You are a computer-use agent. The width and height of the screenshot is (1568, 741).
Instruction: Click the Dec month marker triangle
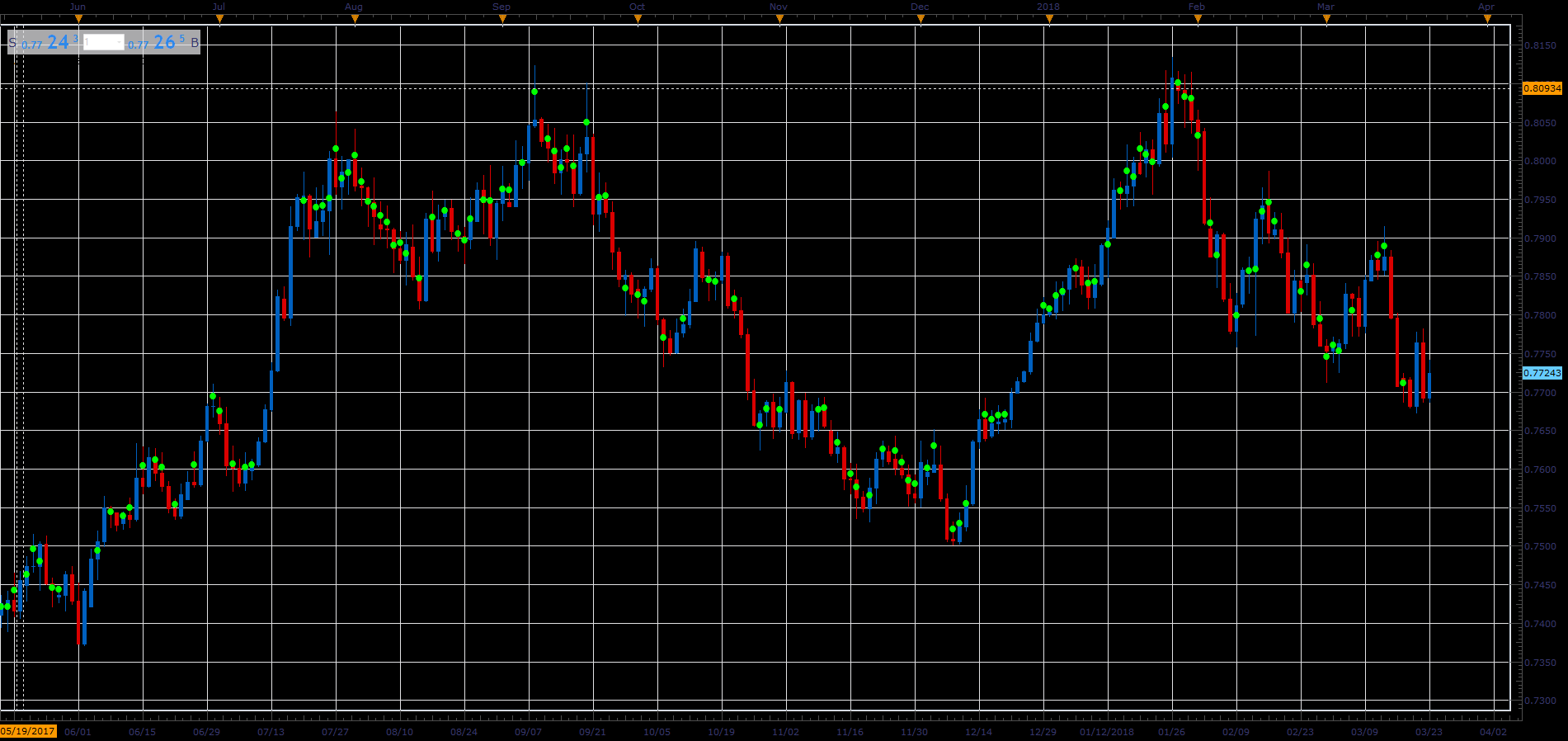(921, 20)
